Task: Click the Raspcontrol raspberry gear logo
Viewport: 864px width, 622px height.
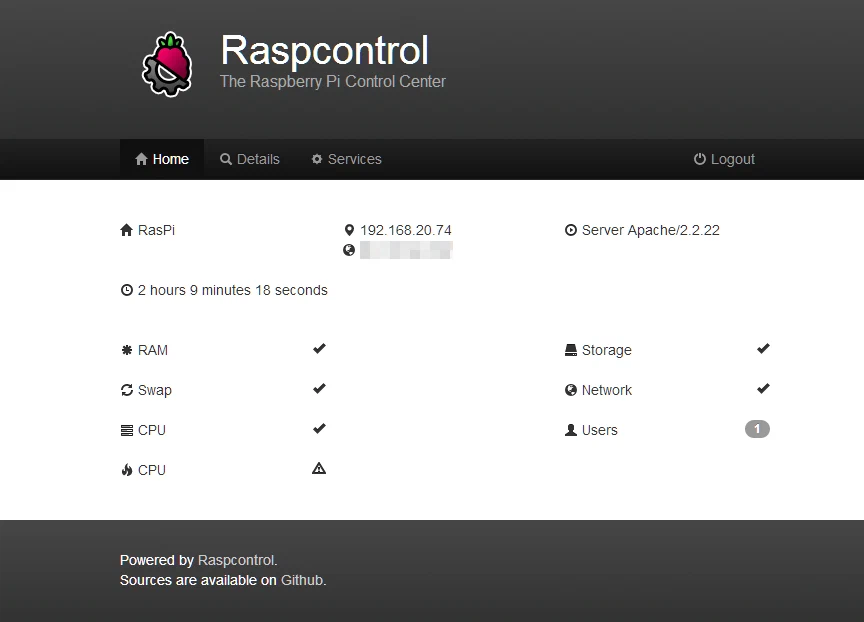Action: (168, 64)
